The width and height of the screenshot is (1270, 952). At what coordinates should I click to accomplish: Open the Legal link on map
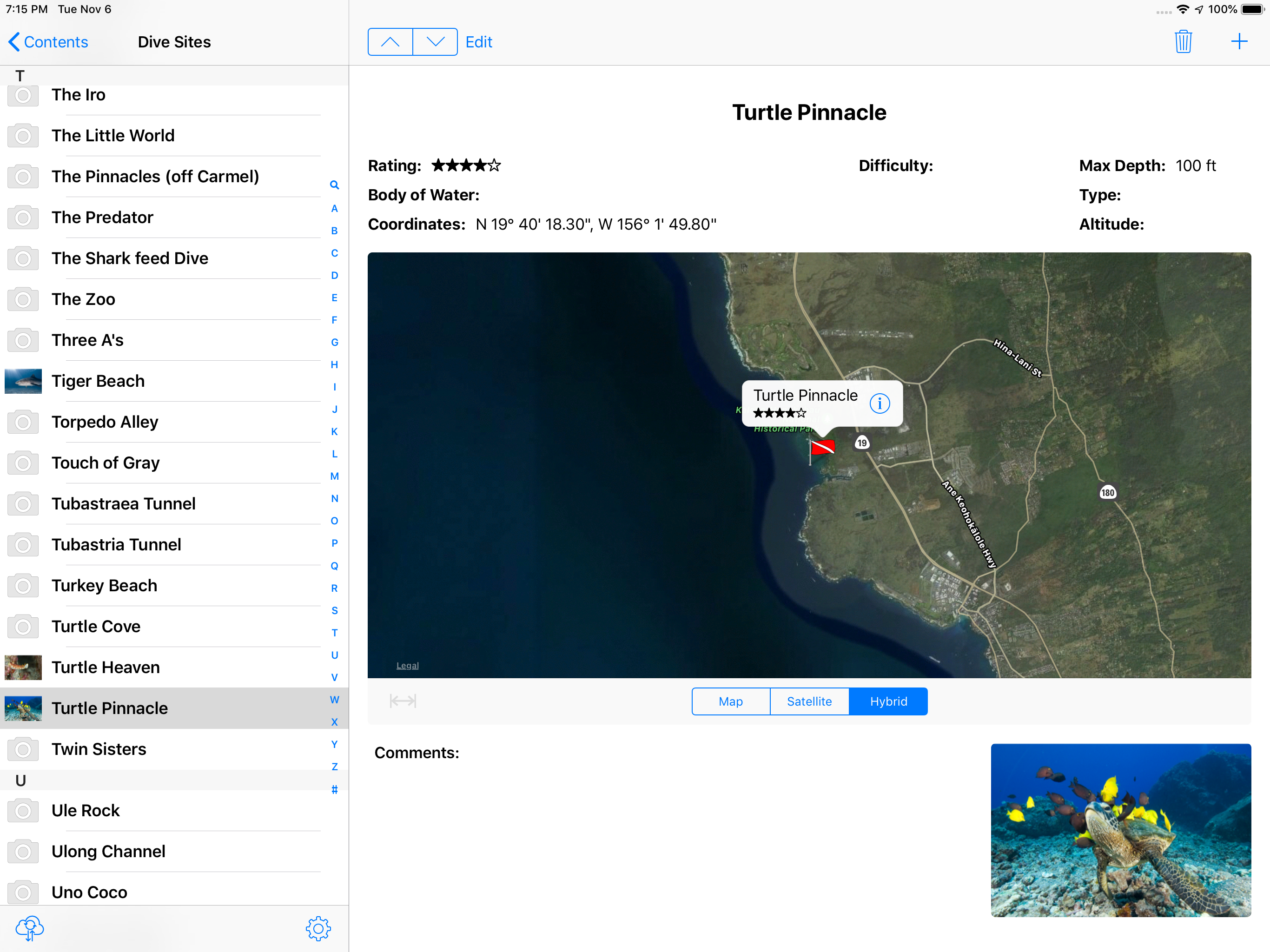[x=407, y=666]
